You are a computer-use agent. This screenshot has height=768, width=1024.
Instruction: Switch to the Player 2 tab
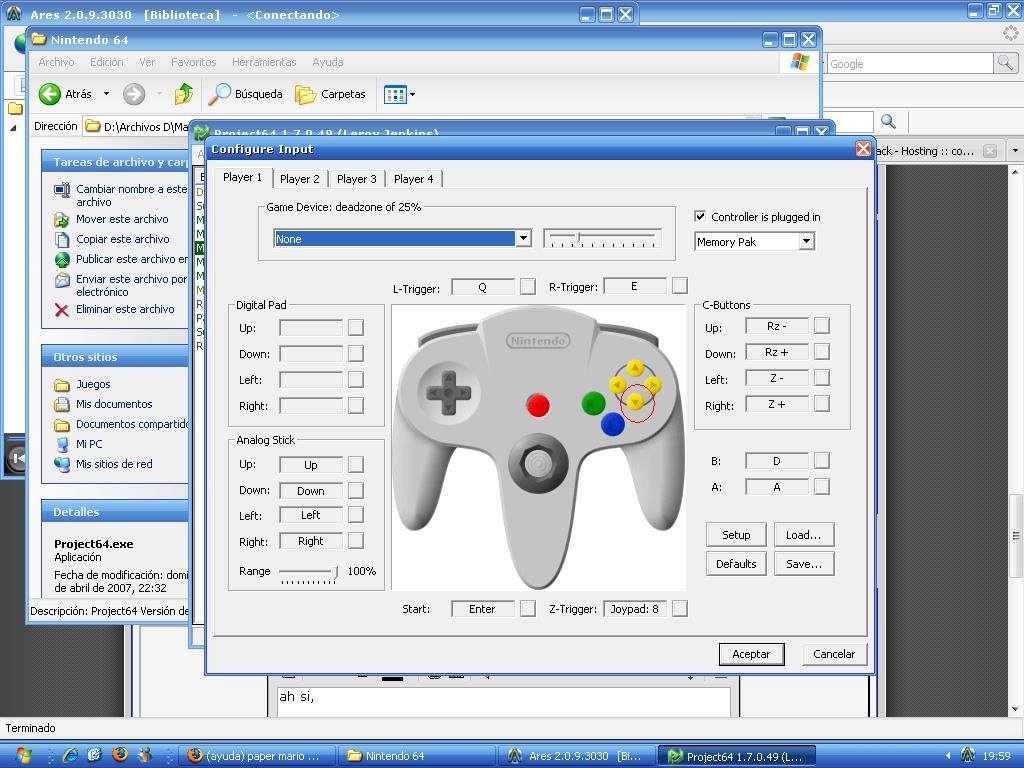(299, 179)
